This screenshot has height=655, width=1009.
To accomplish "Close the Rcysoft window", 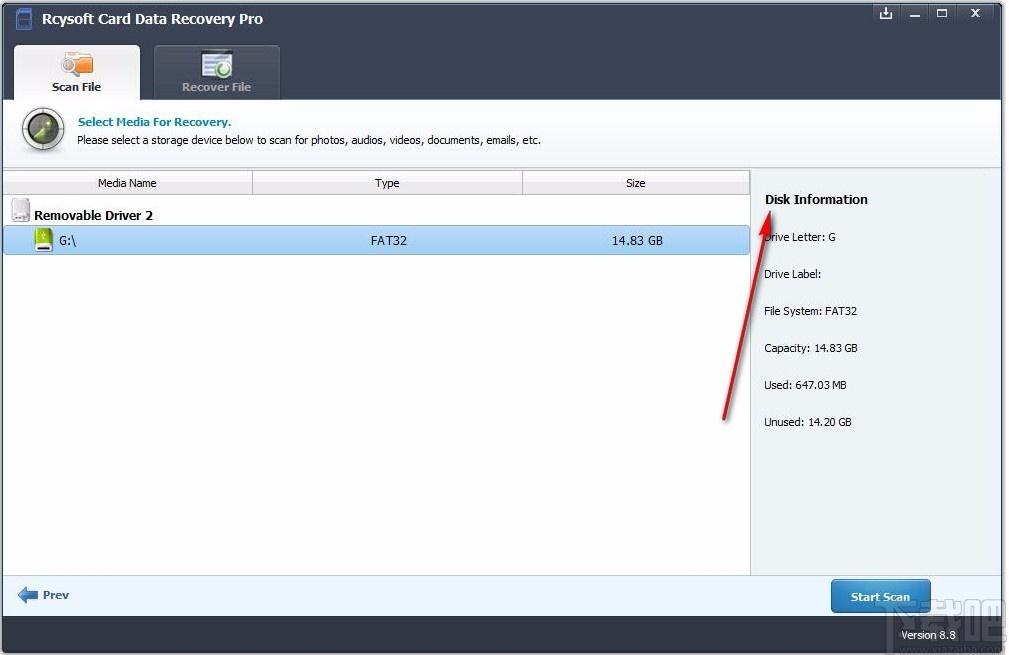I will pyautogui.click(x=976, y=14).
